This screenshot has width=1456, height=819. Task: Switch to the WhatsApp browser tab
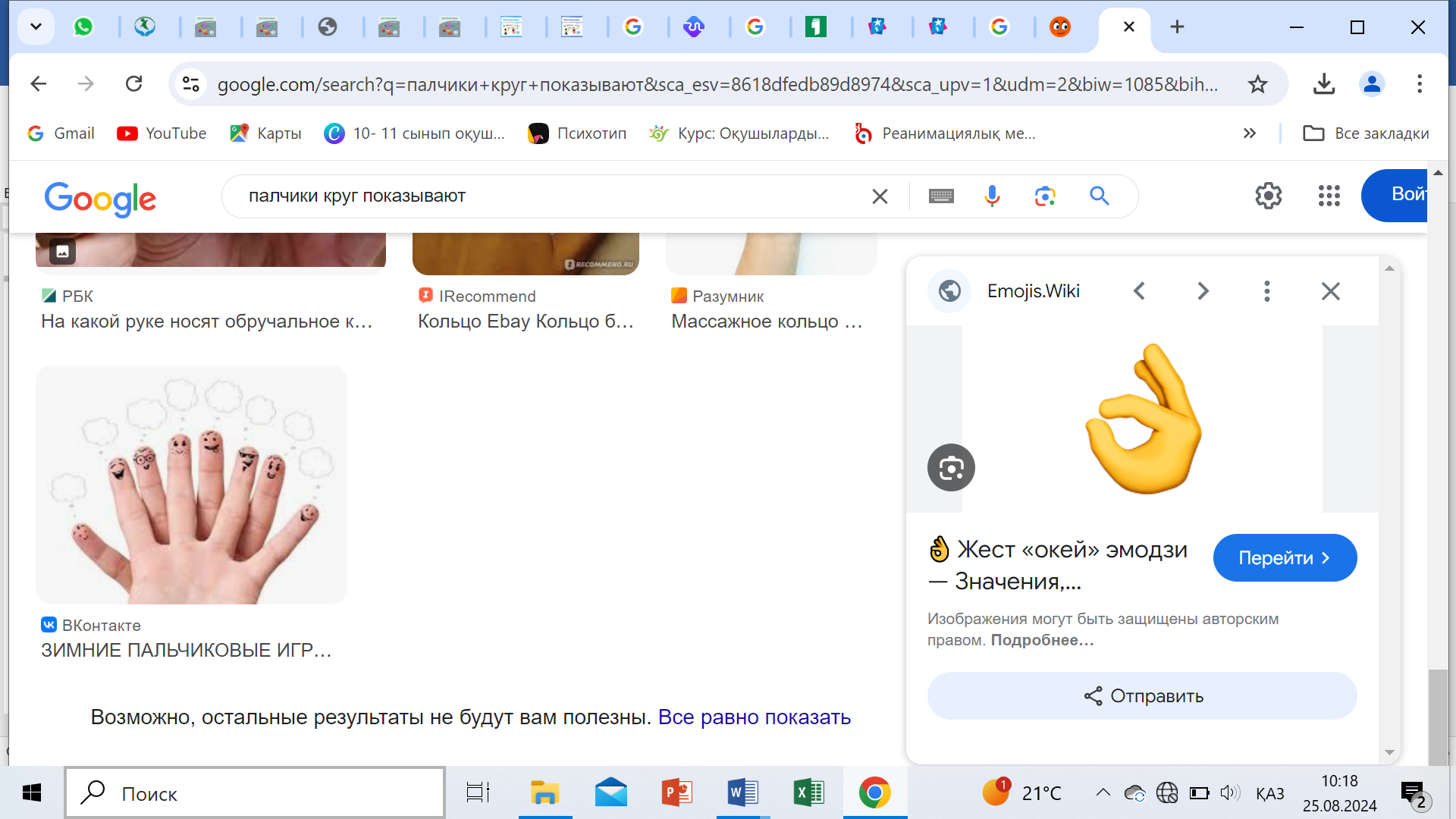point(83,27)
